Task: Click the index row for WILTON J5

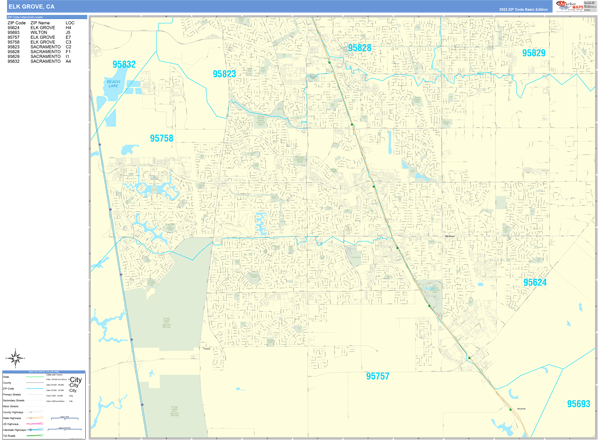Action: click(x=39, y=33)
